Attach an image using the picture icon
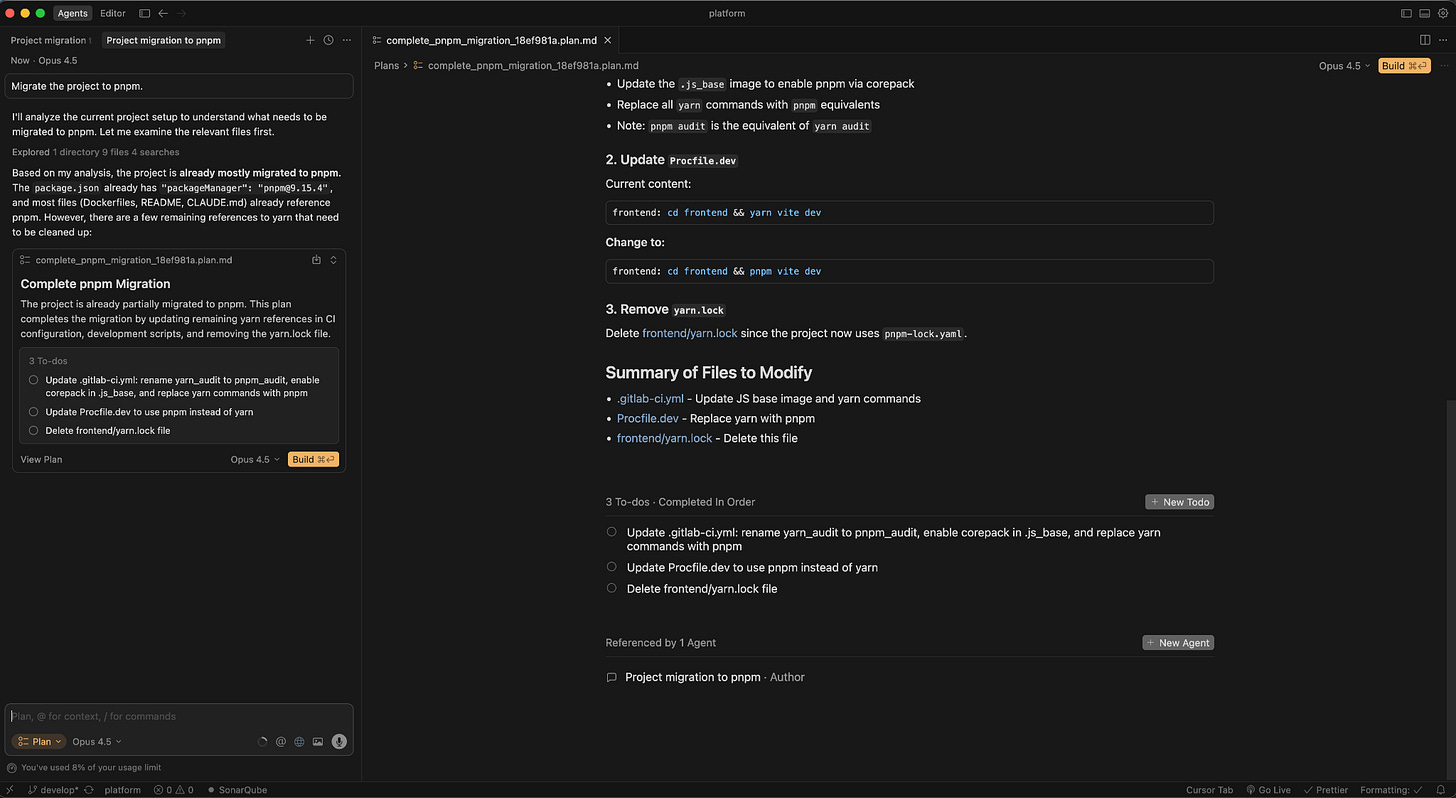Screen dimensions: 1456x798 (x=318, y=742)
